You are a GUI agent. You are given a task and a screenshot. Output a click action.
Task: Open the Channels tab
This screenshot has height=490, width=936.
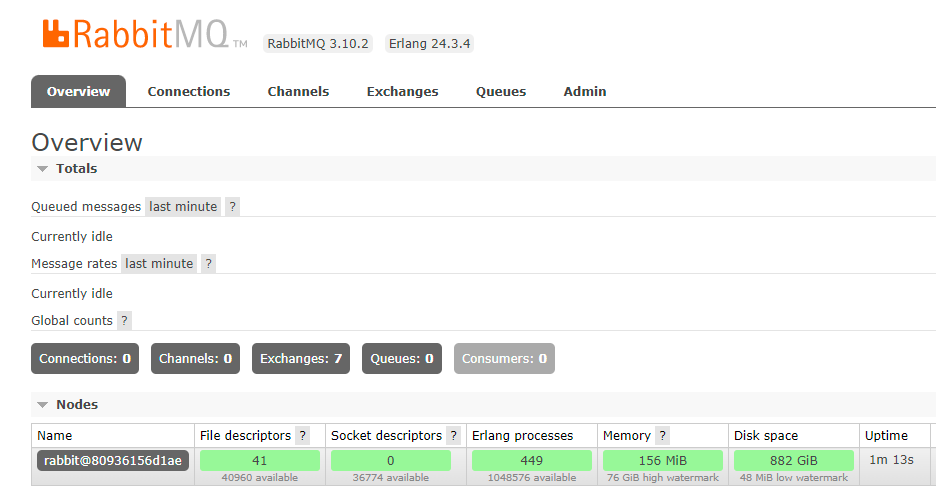[x=298, y=91]
